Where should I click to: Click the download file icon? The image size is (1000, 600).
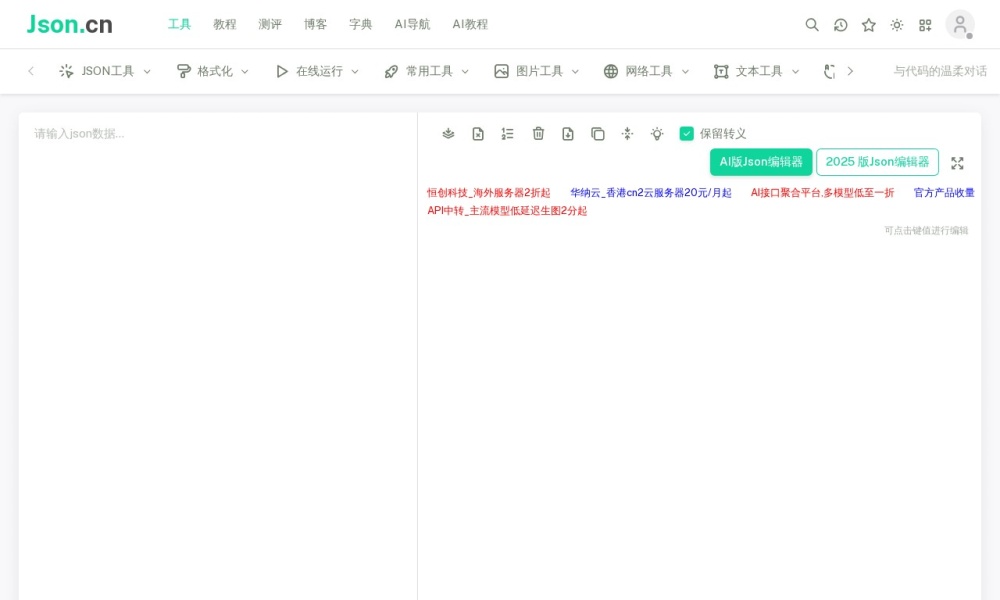click(568, 133)
